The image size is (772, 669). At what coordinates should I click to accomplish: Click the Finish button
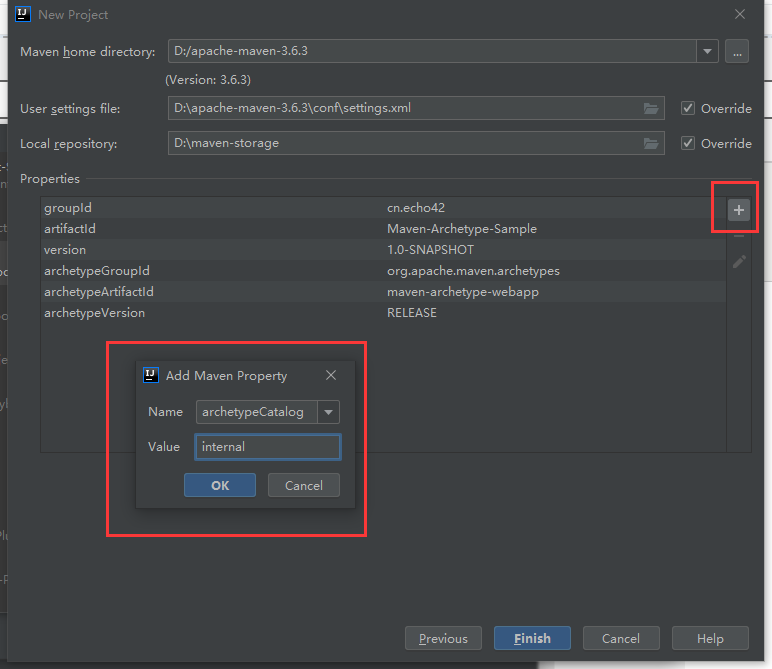click(532, 638)
